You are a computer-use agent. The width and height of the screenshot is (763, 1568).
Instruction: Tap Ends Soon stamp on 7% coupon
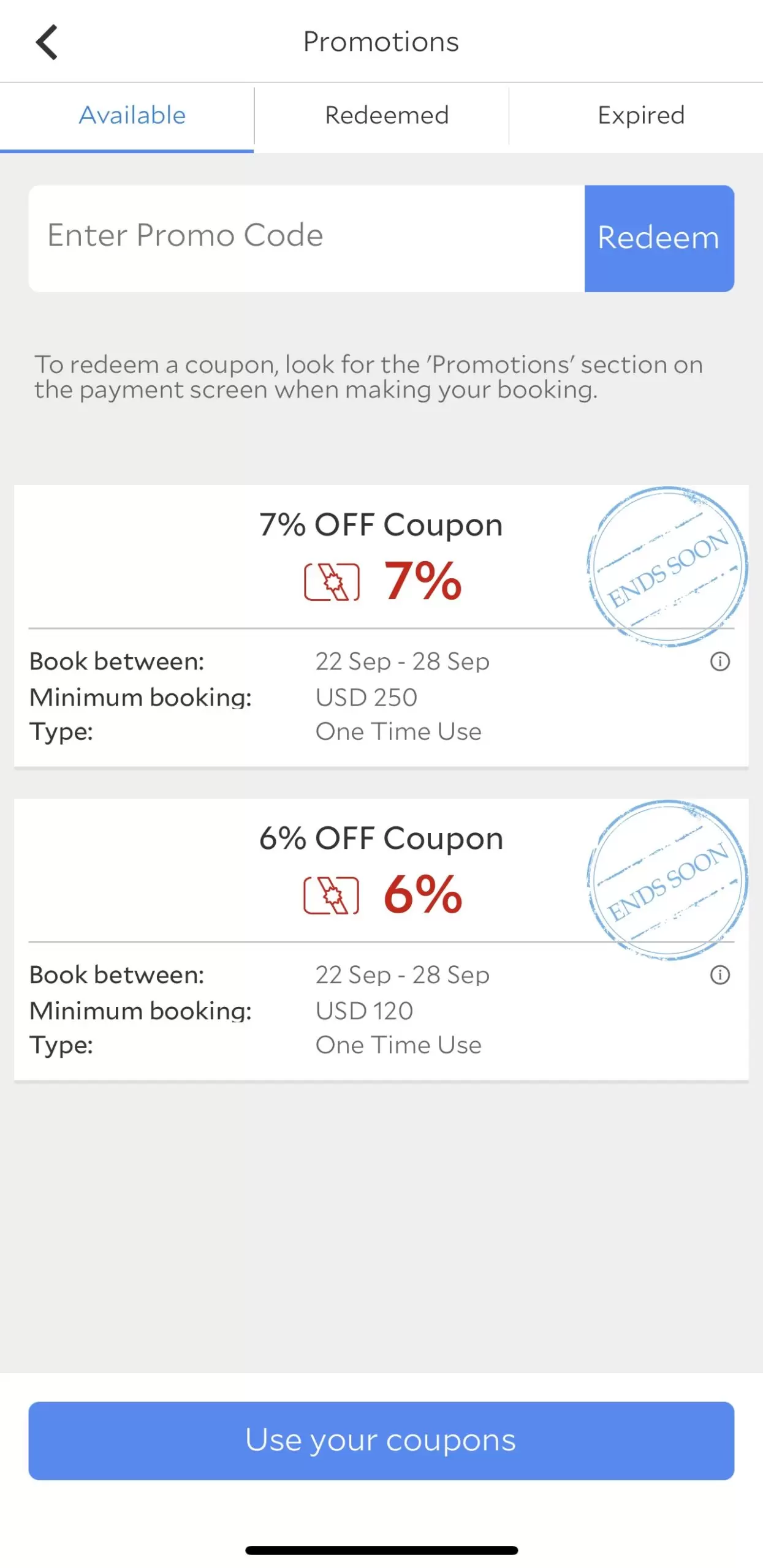667,567
